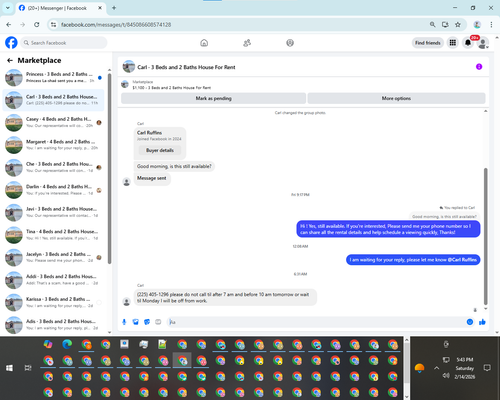Image resolution: width=500 pixels, height=400 pixels.
Task: Open Chrome three-dot menu
Action: [491, 24]
